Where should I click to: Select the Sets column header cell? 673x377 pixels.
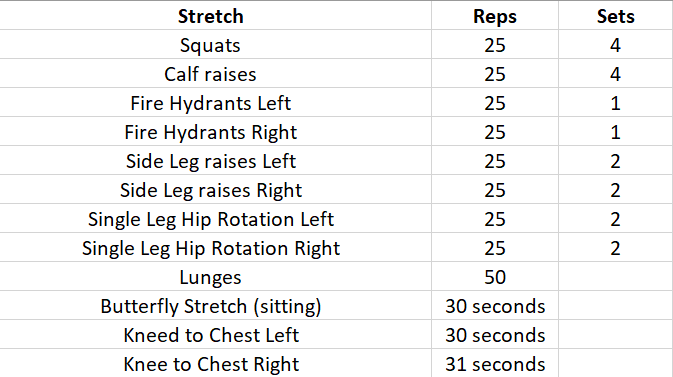coord(615,16)
